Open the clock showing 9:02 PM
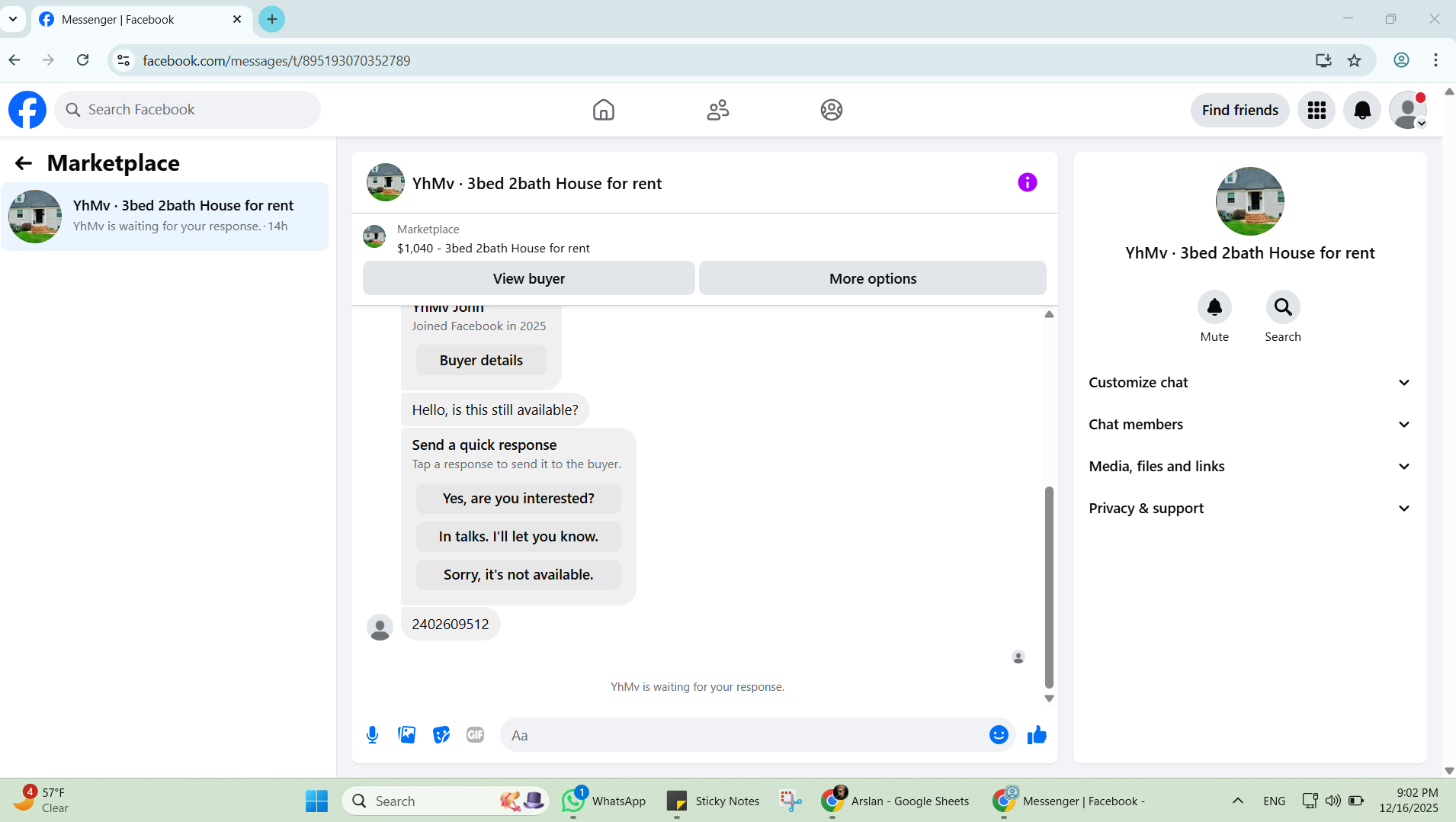1456x822 pixels. point(1408,801)
